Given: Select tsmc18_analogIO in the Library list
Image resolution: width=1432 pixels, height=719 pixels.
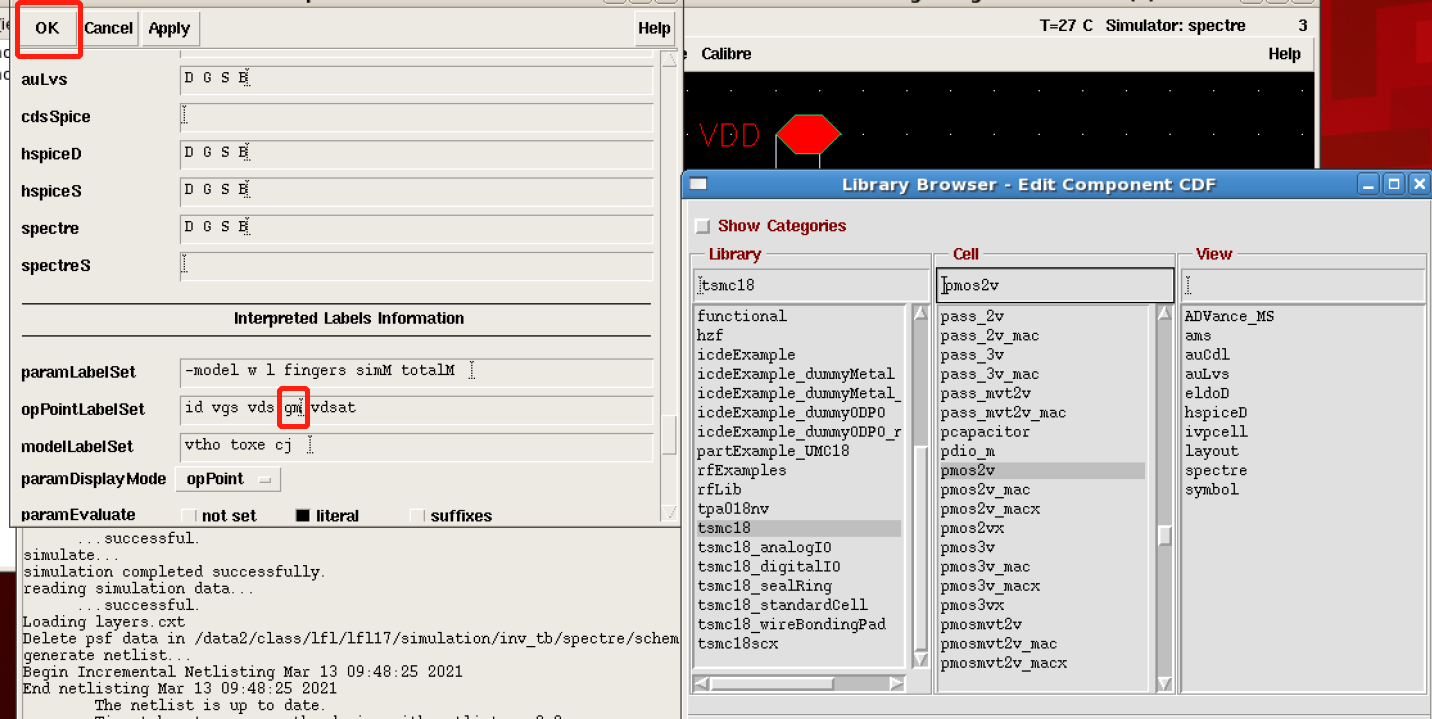Looking at the screenshot, I should click(764, 547).
